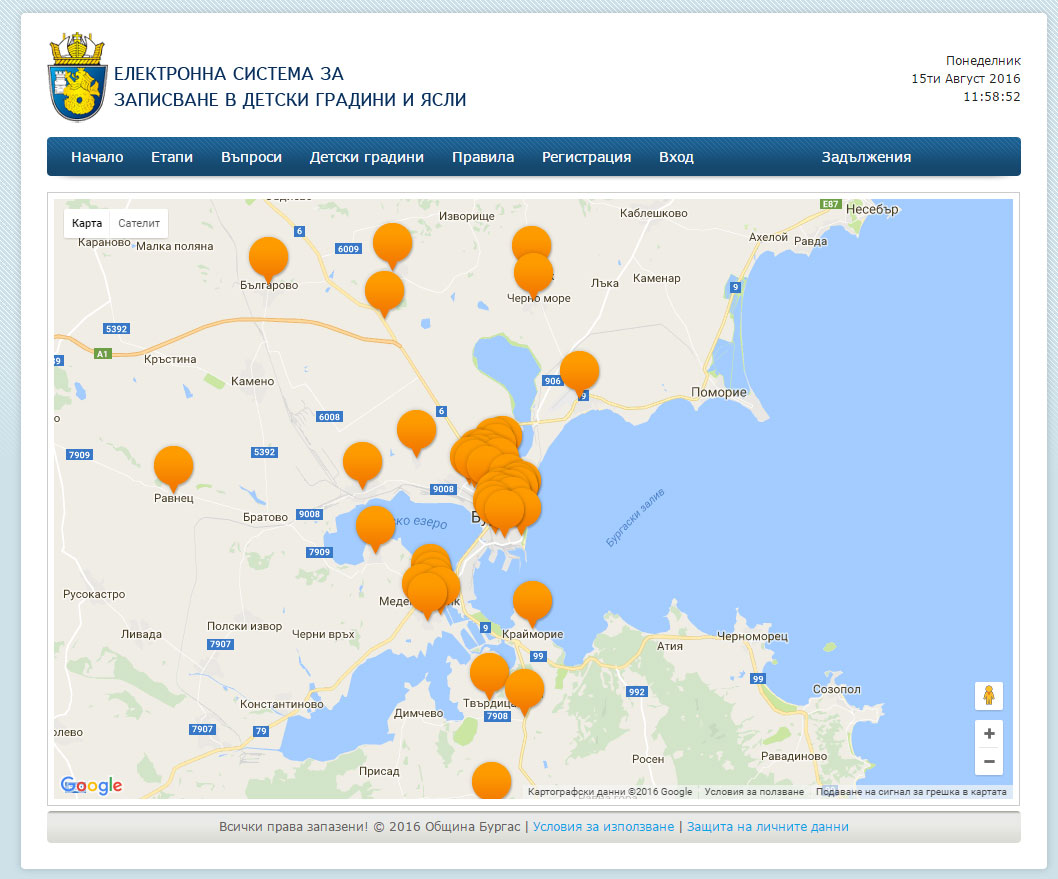The image size is (1058, 879).
Task: Click the Созопол town label on map
Action: [x=836, y=689]
